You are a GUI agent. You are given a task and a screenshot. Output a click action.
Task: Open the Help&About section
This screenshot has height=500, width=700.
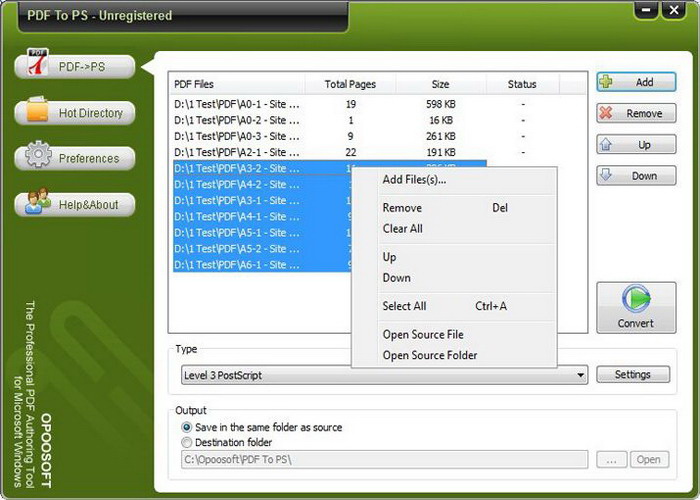[75, 205]
